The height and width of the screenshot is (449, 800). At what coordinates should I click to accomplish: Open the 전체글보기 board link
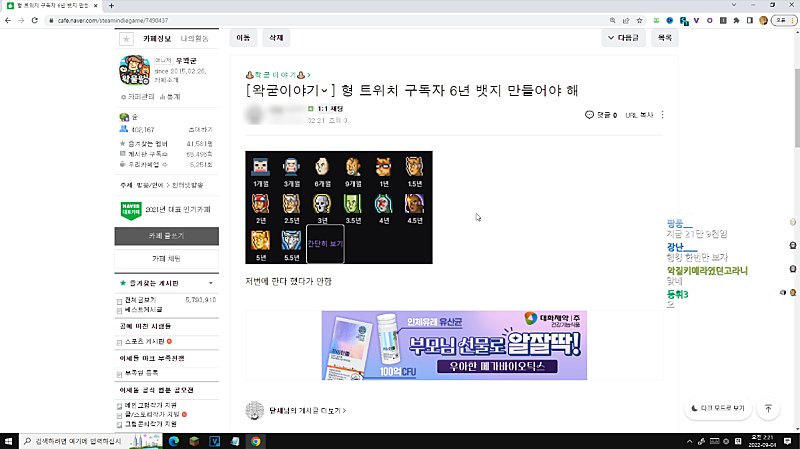(x=140, y=300)
